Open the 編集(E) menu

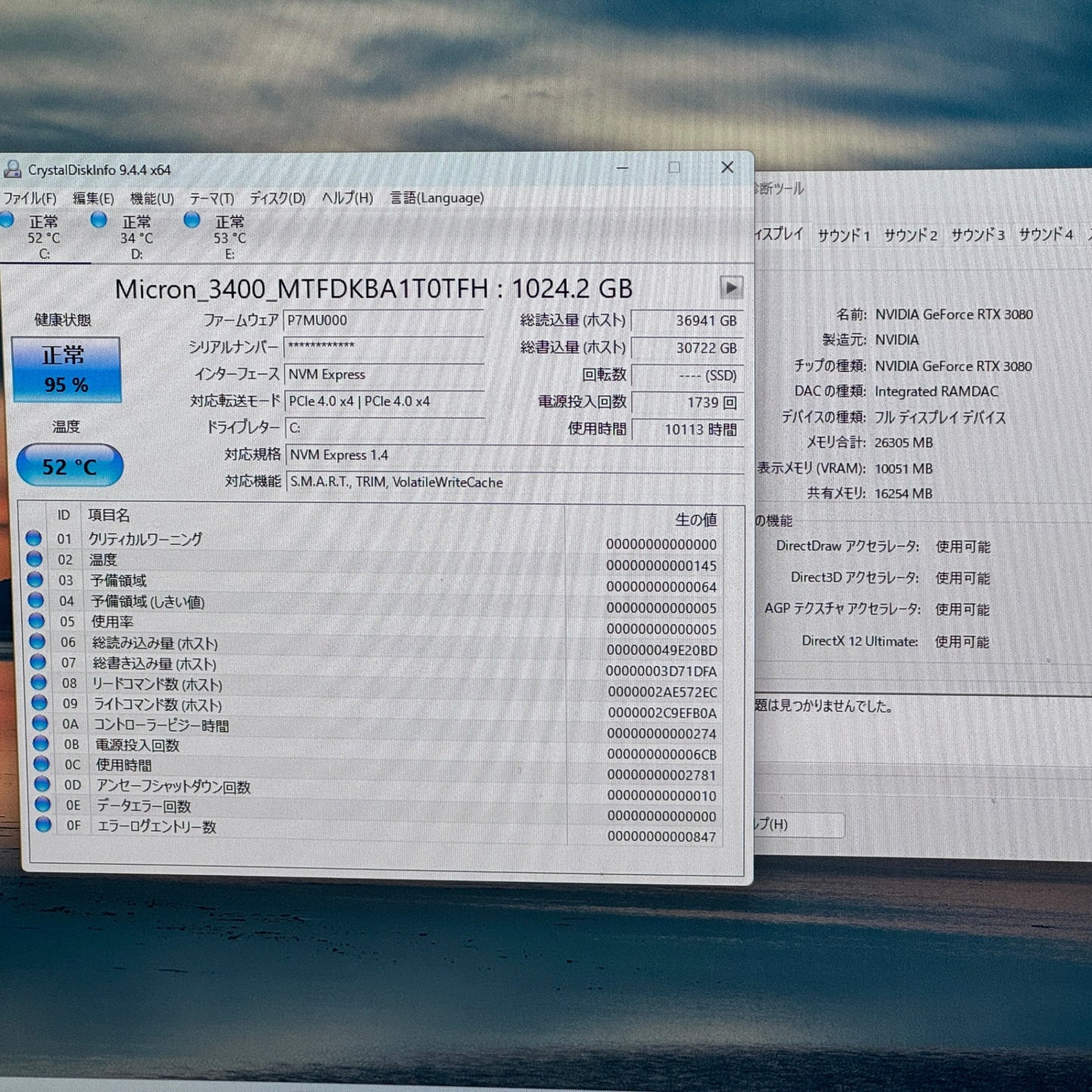pos(93,199)
